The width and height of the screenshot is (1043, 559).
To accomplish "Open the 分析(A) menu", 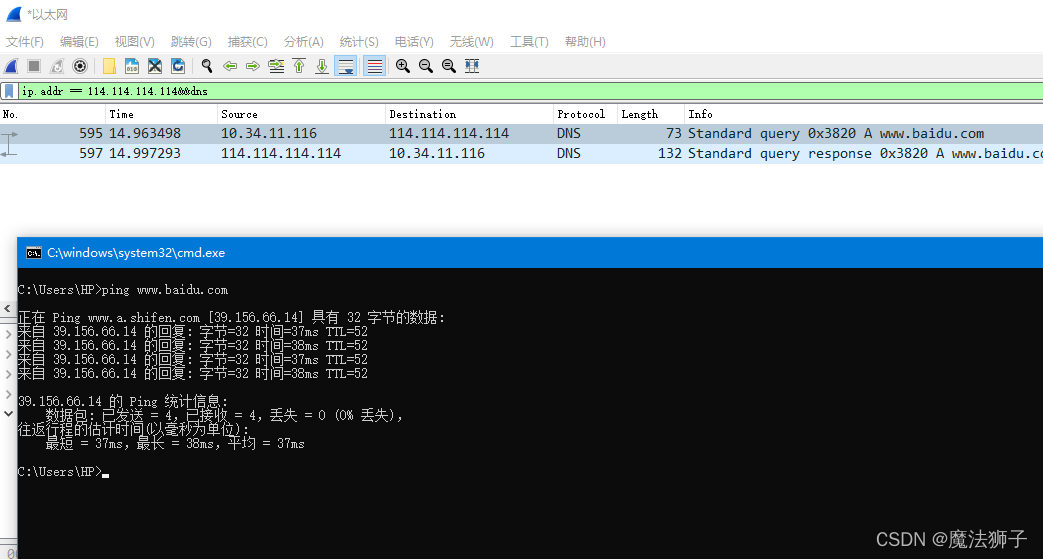I will [x=303, y=42].
